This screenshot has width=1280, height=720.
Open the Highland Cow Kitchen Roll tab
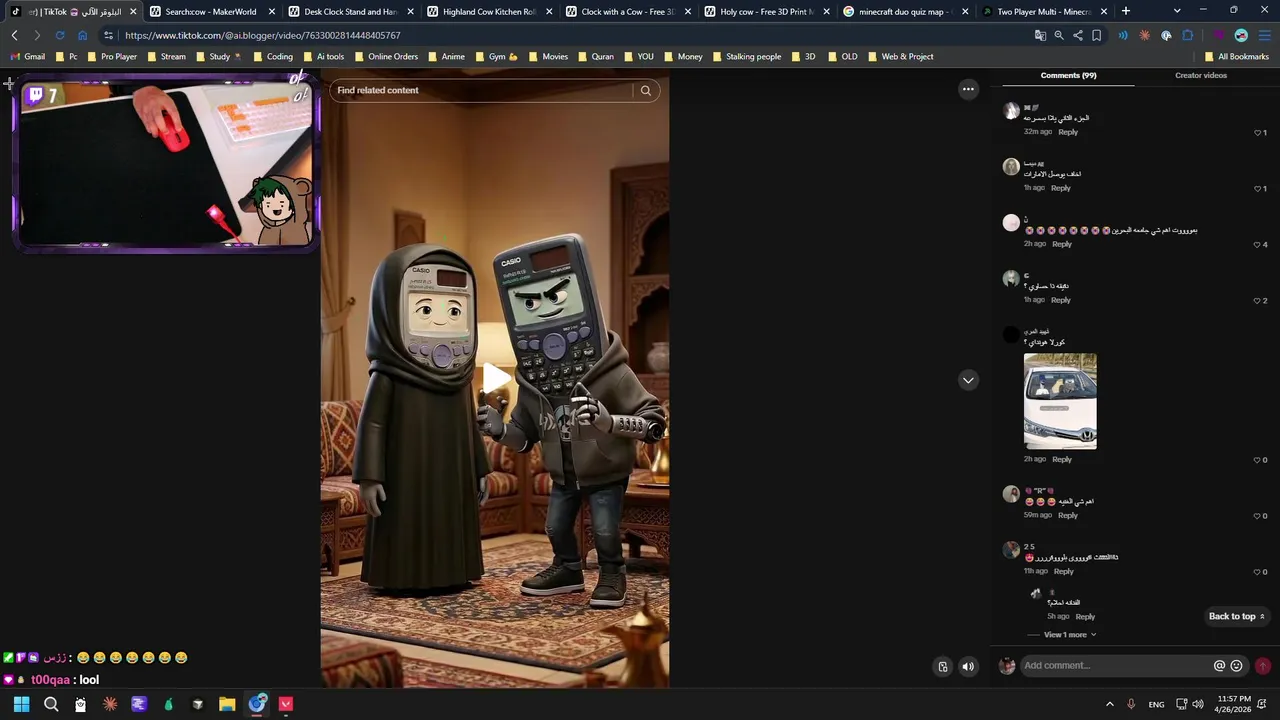[488, 12]
